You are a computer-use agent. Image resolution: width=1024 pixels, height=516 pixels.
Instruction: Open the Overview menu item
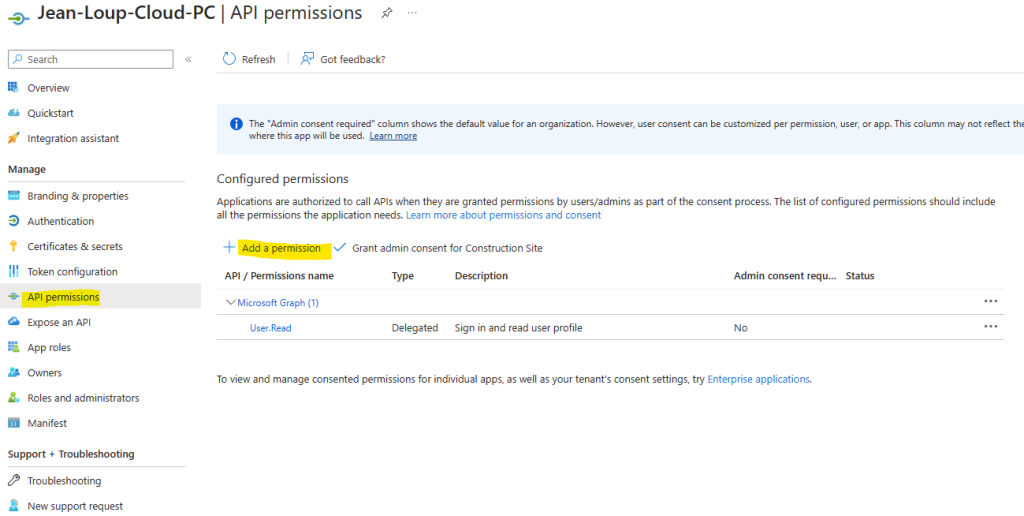coord(48,88)
